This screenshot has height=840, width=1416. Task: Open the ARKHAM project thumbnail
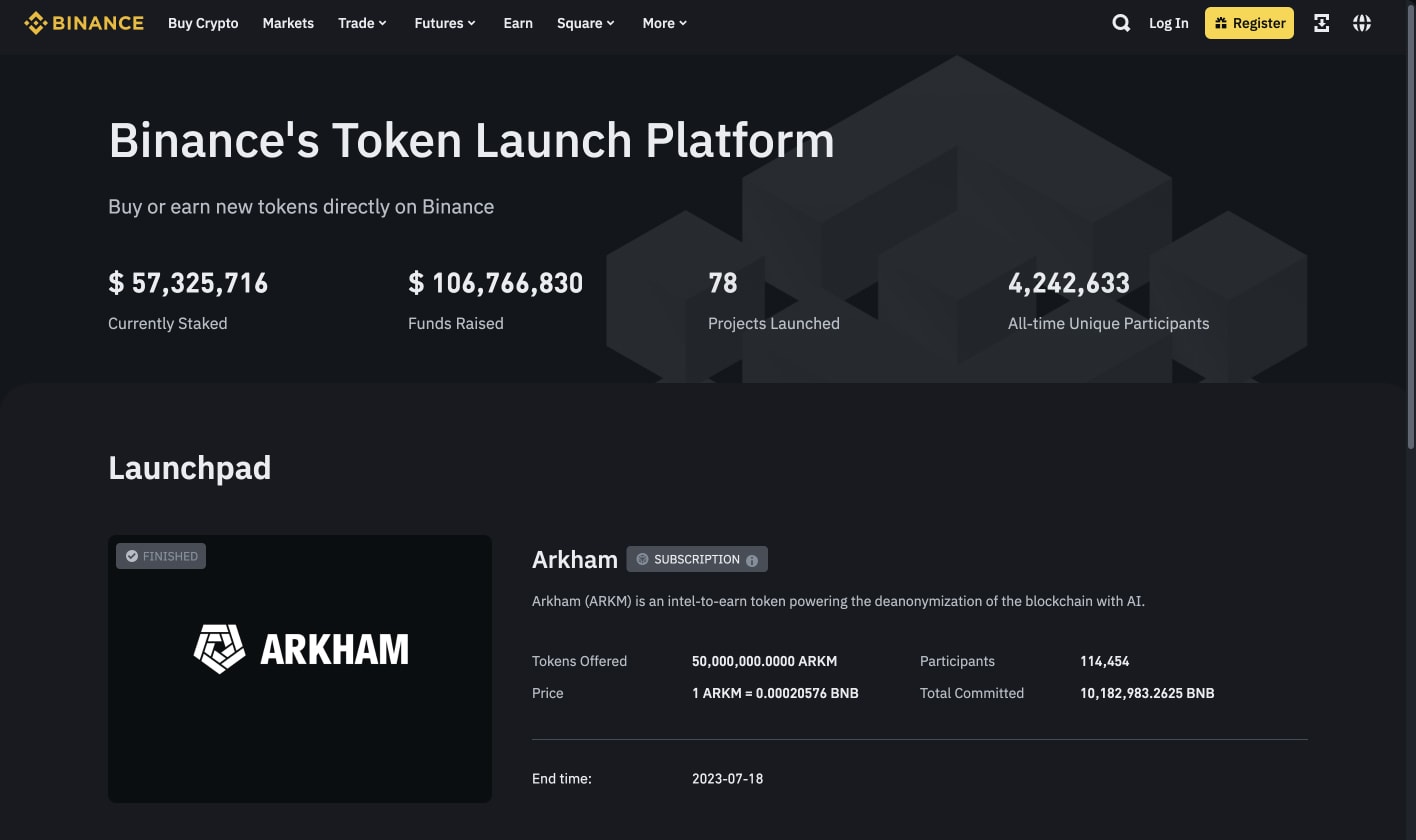[x=300, y=668]
